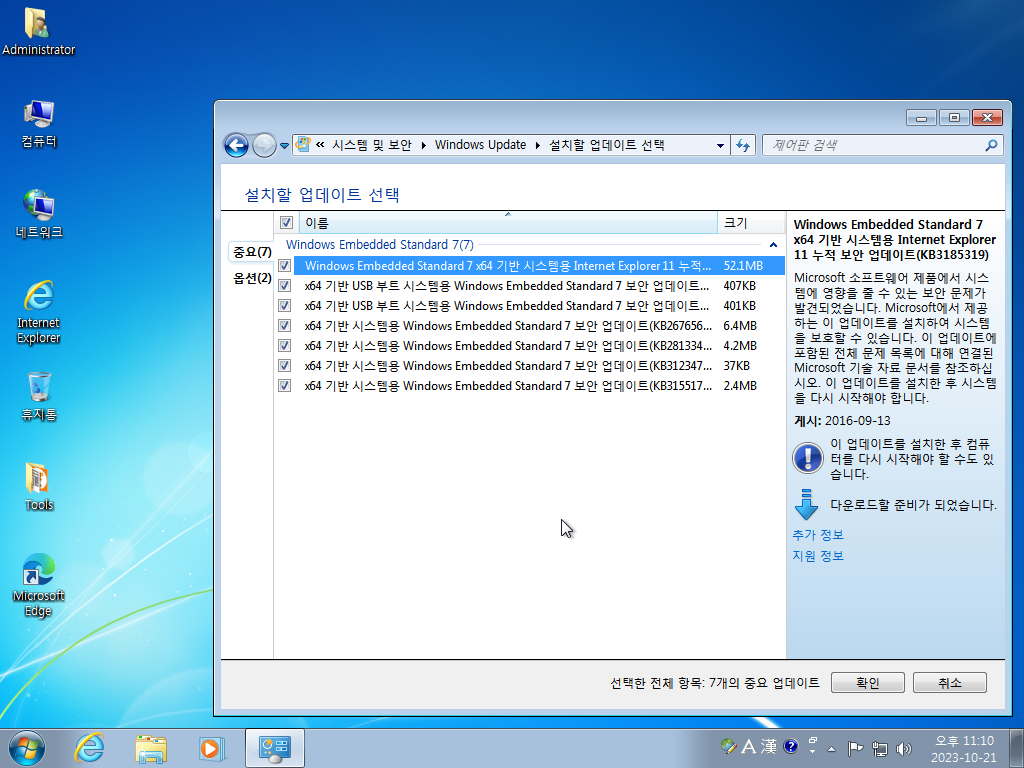
Task: Select the 옵션(2) tab
Action: [x=252, y=278]
